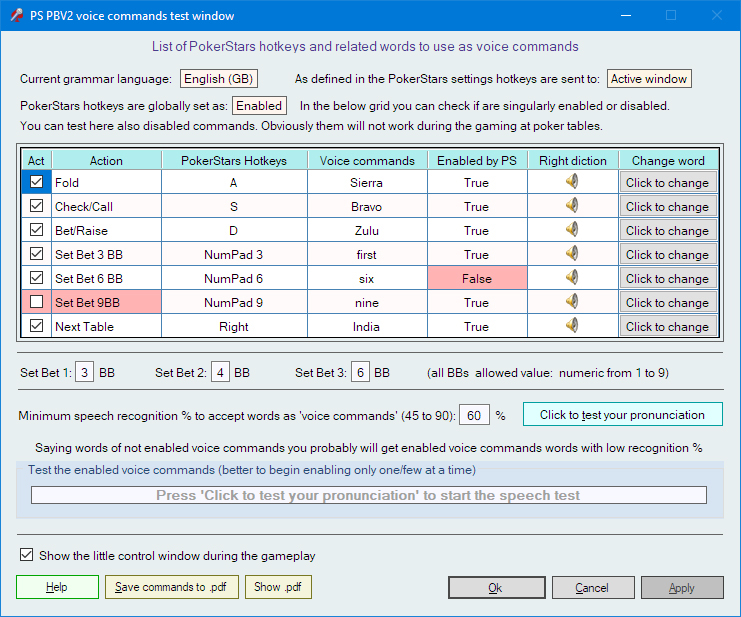The height and width of the screenshot is (617, 741).
Task: Click the Enabled global hotkeys box
Action: [259, 105]
